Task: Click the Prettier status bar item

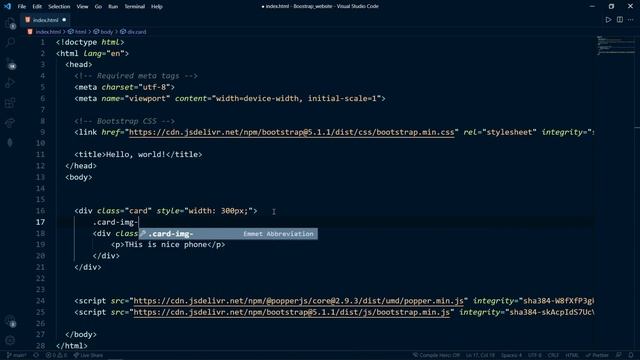Action: (597, 355)
